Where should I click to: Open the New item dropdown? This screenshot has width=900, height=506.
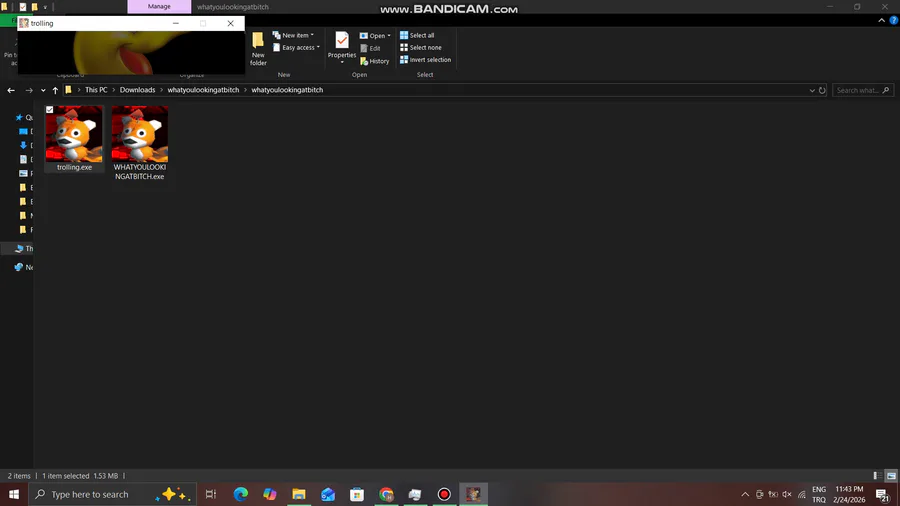tap(293, 35)
